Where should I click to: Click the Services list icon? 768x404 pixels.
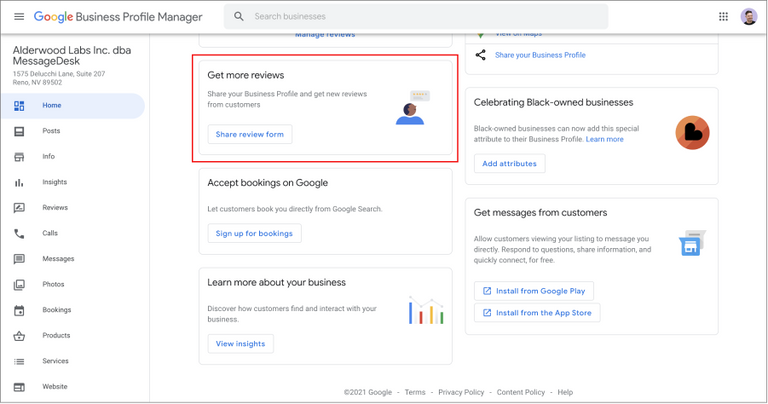[19, 361]
